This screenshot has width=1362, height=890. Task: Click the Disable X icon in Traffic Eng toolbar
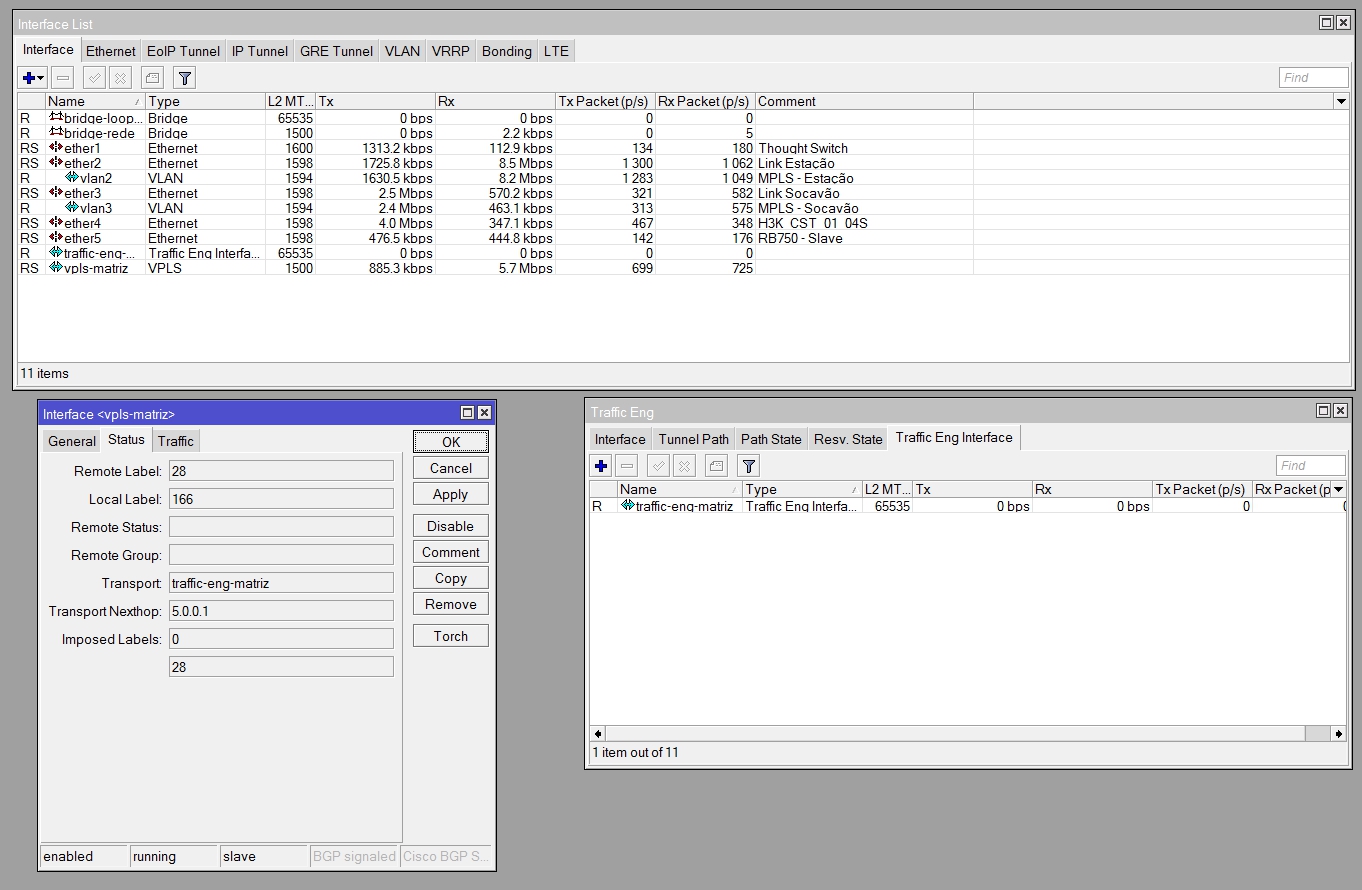pos(684,466)
